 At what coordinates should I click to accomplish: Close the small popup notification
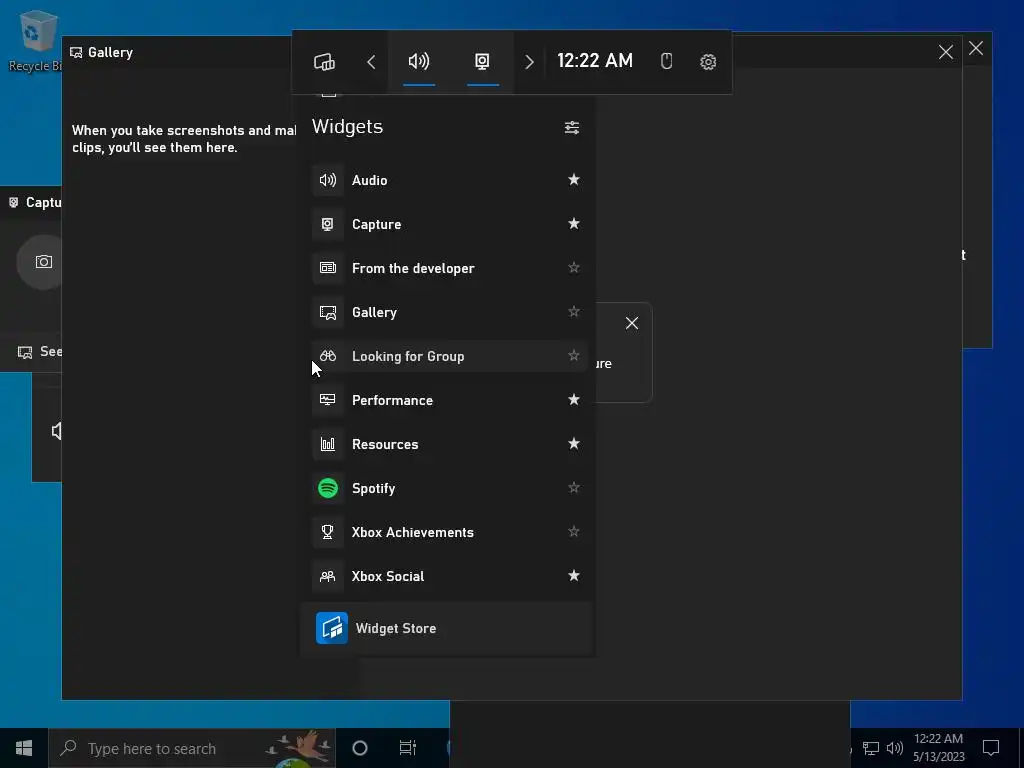pos(632,323)
